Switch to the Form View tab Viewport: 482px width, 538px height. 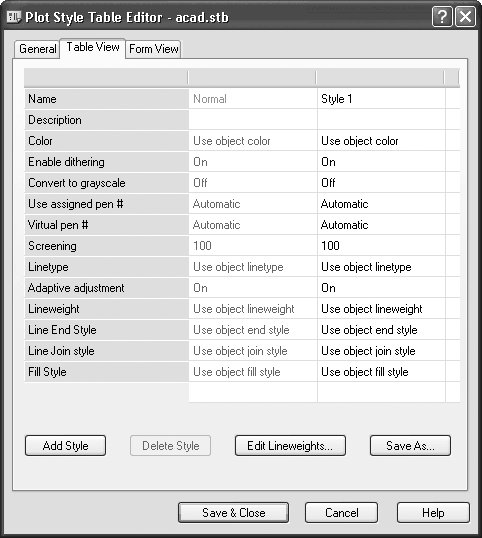pyautogui.click(x=153, y=49)
